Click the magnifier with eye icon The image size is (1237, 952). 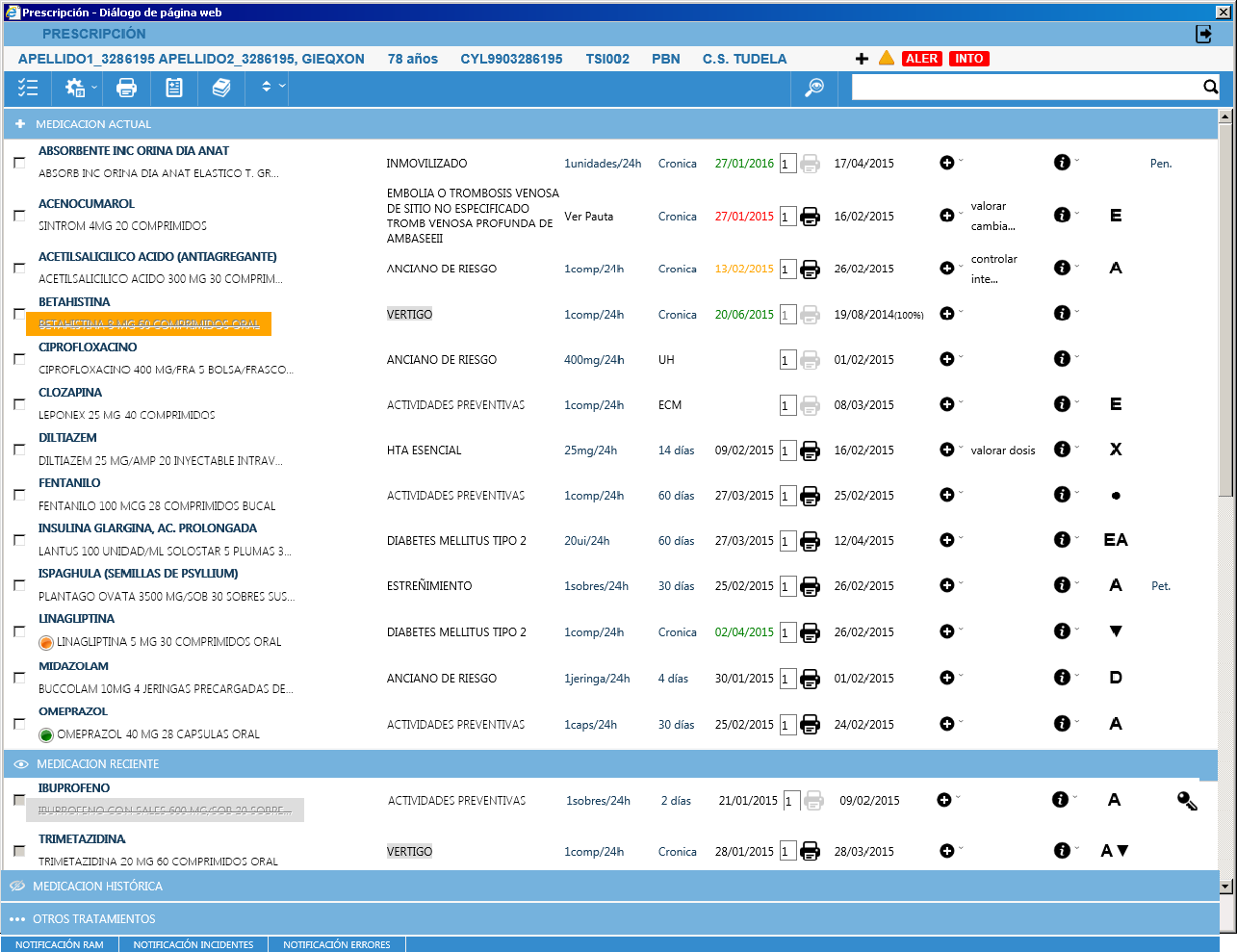click(814, 88)
